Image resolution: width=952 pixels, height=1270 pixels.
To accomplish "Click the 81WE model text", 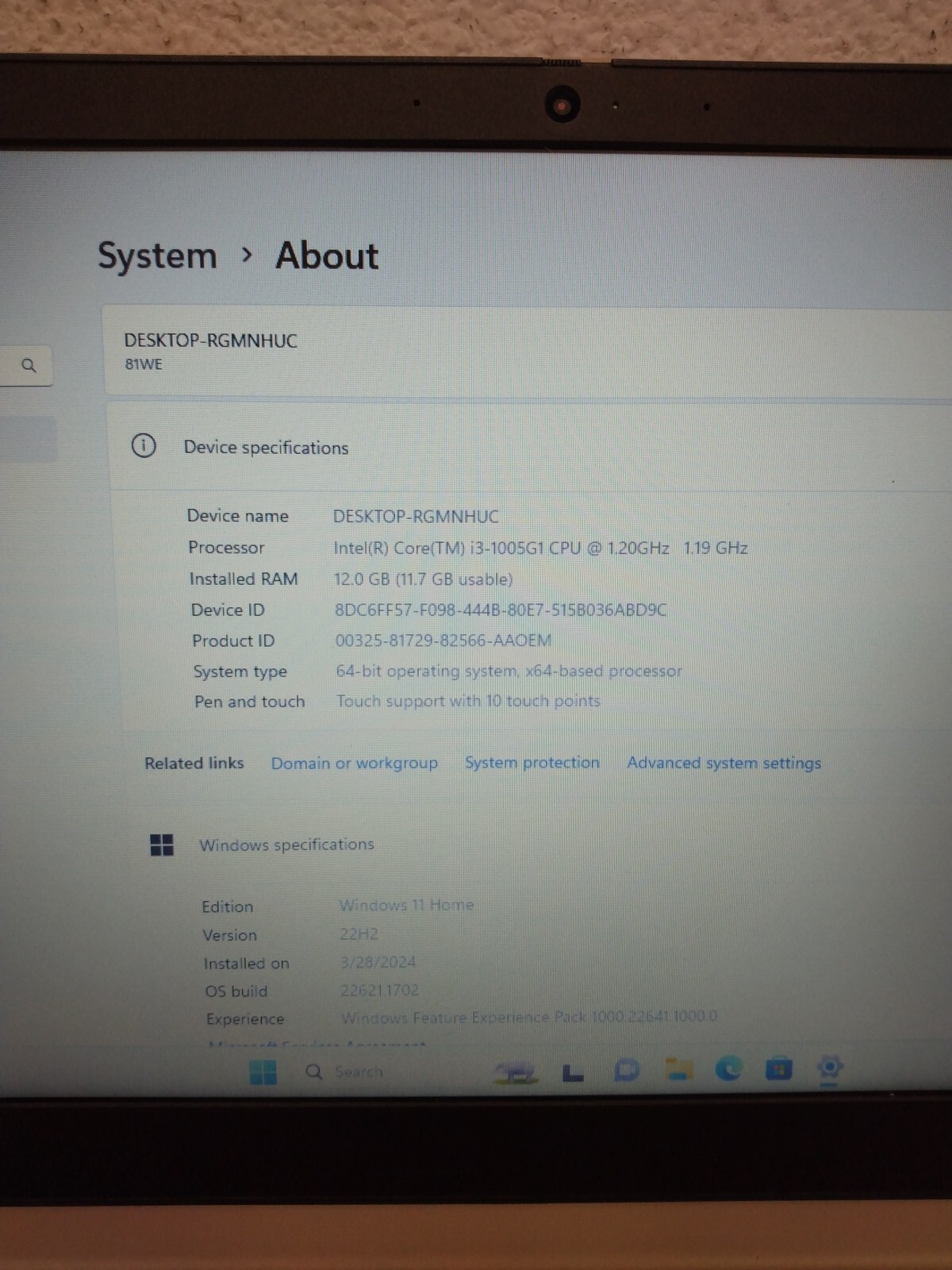I will click(144, 364).
